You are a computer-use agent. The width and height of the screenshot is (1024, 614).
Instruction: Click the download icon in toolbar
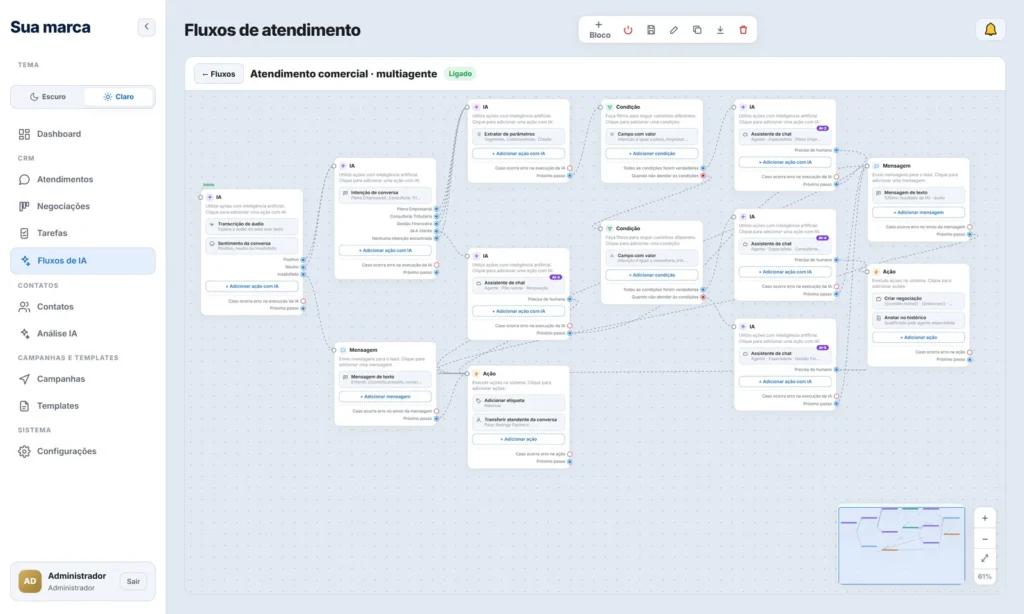(720, 30)
